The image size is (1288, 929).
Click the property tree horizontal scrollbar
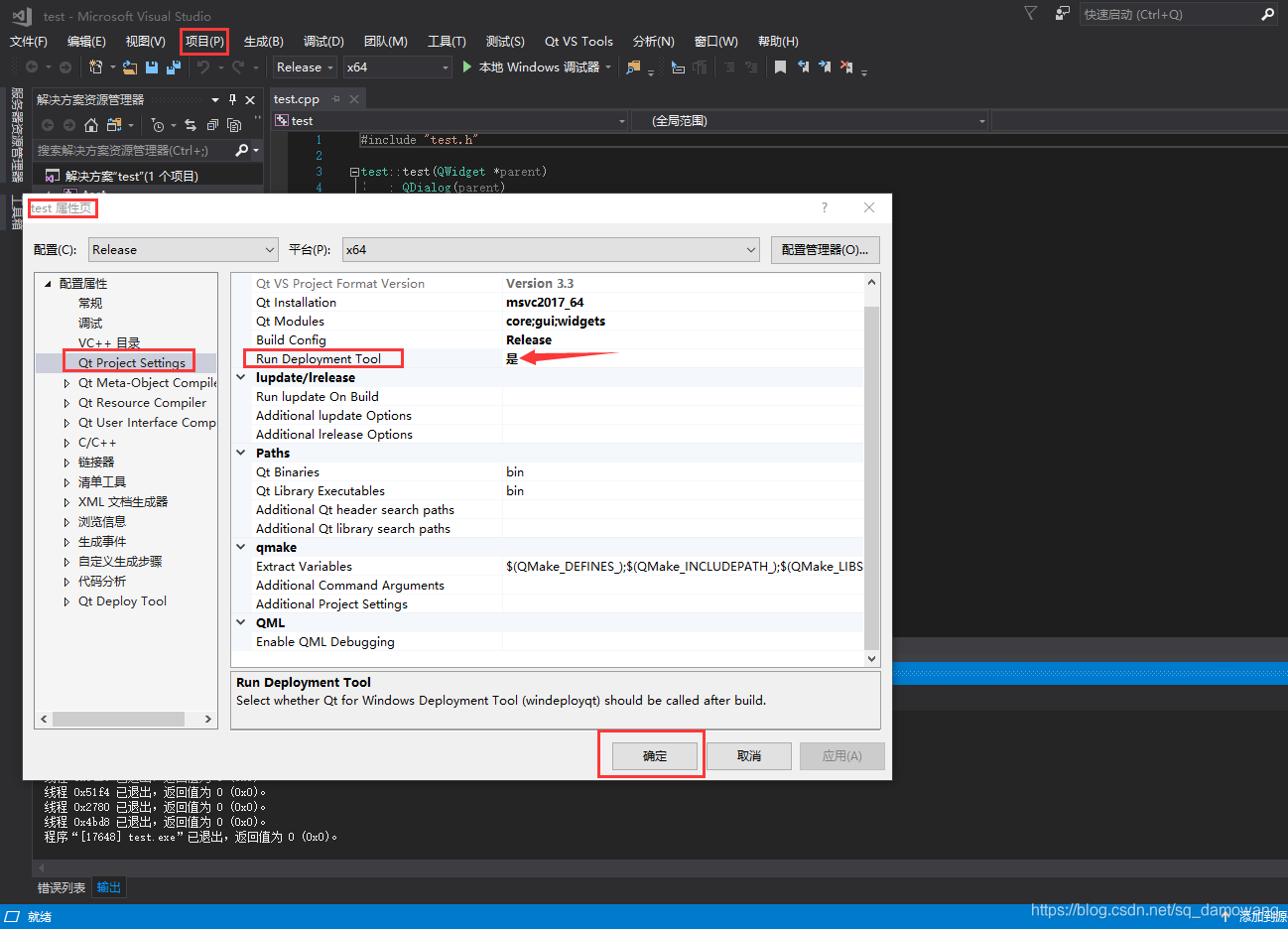coord(118,719)
